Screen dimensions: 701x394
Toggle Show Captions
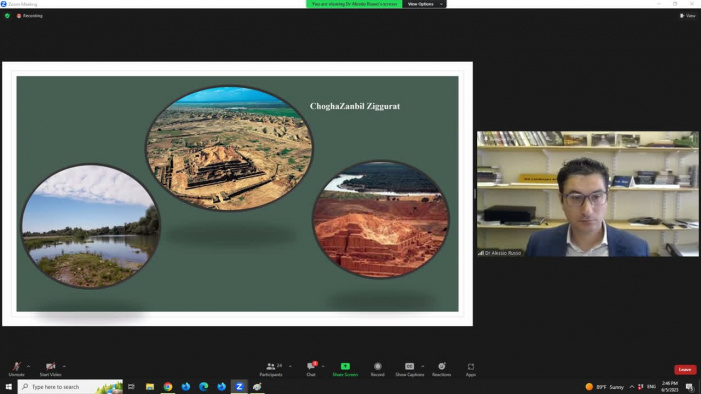coord(410,369)
